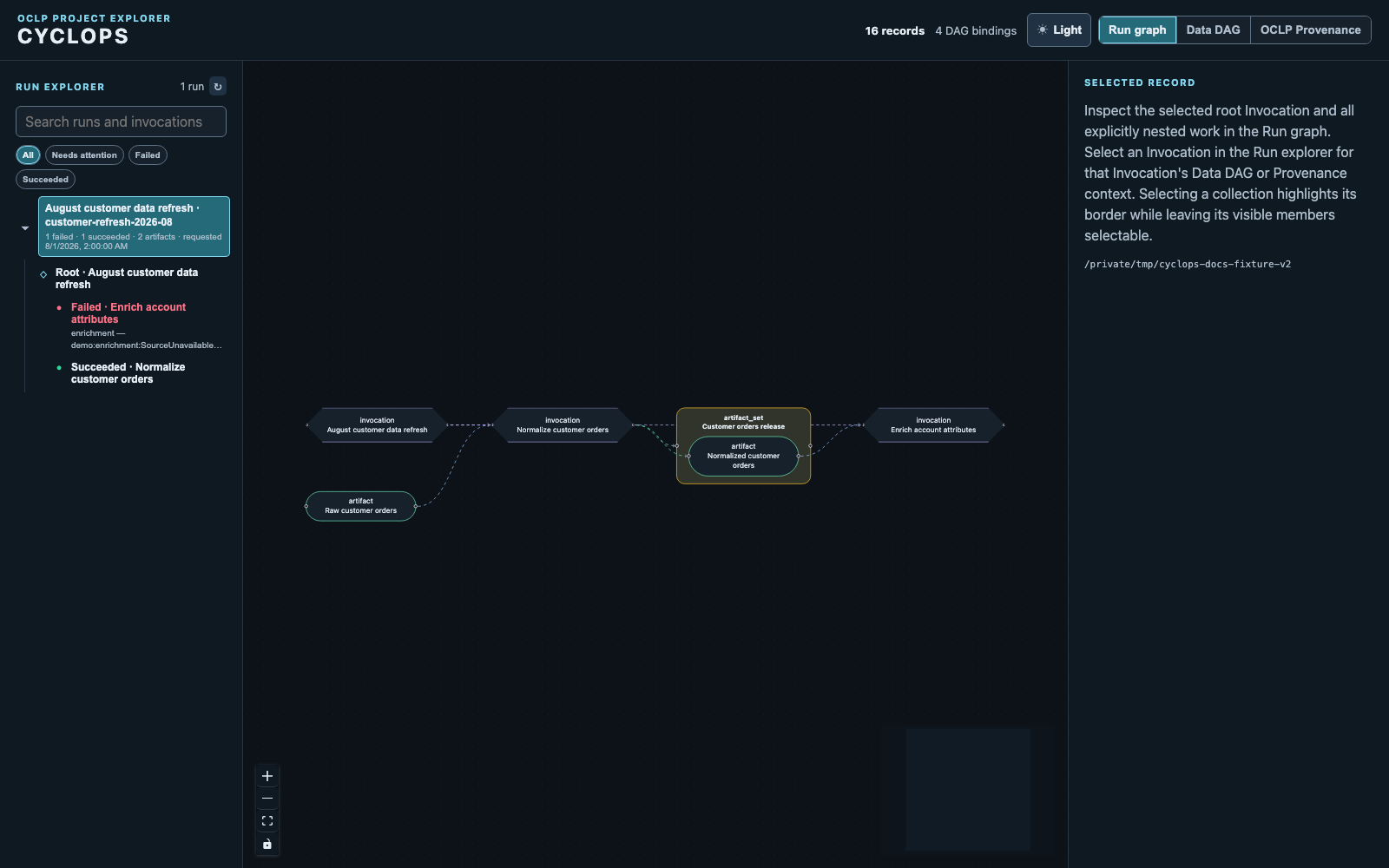
Task: Refresh the run explorer list
Action: click(218, 87)
